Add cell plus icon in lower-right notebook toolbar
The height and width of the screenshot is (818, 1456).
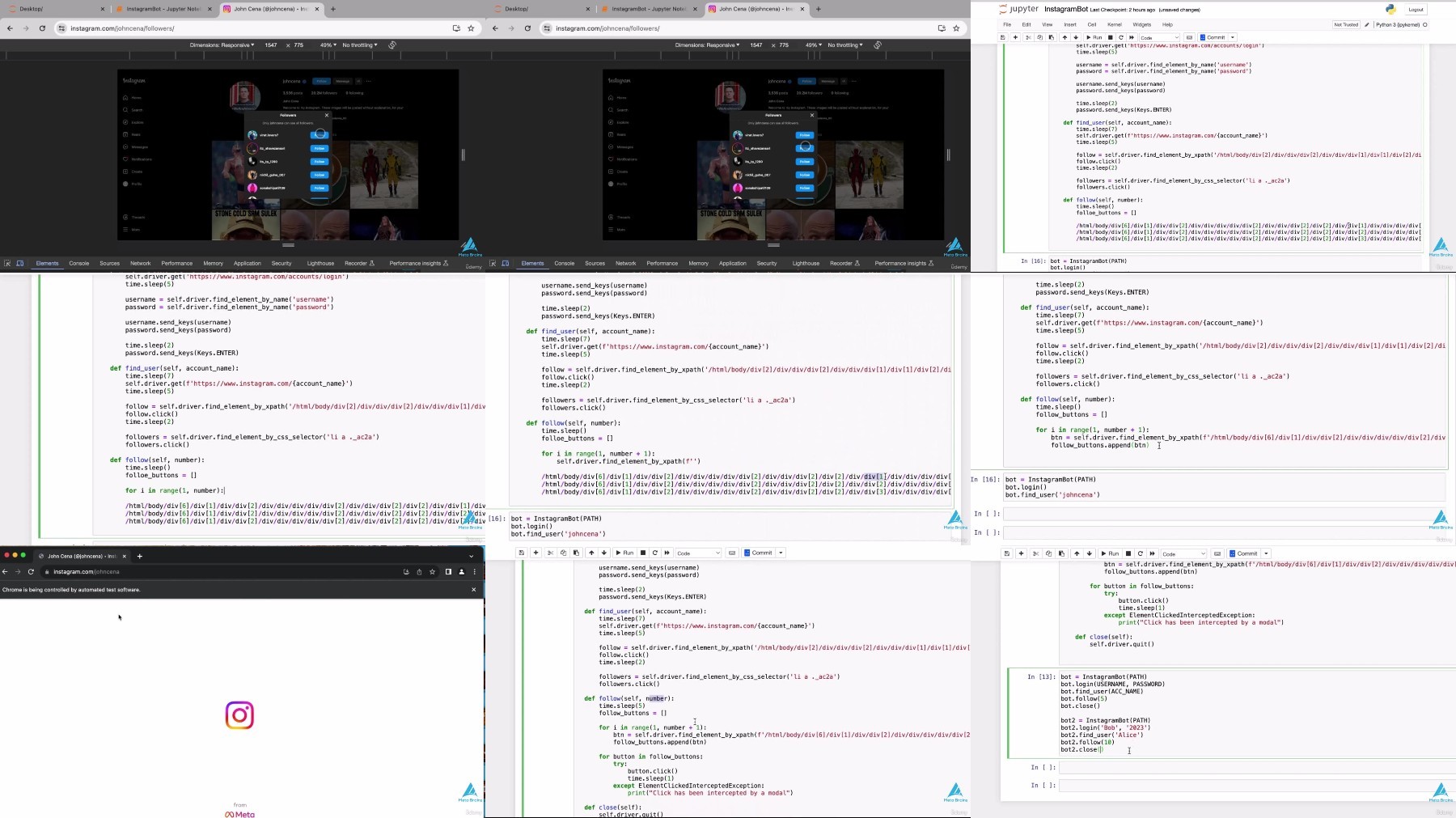coord(1021,553)
